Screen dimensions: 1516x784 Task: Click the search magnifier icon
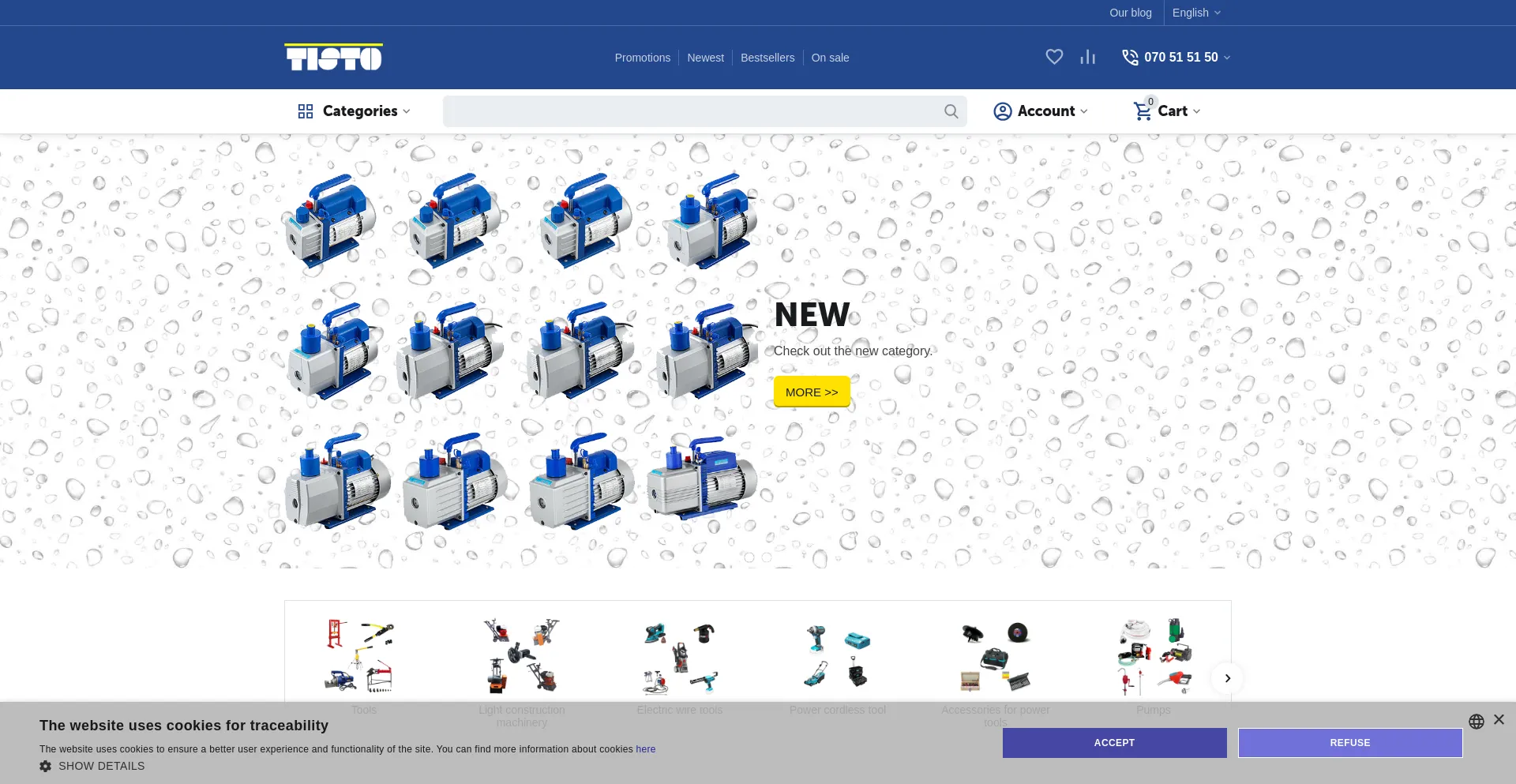951,111
